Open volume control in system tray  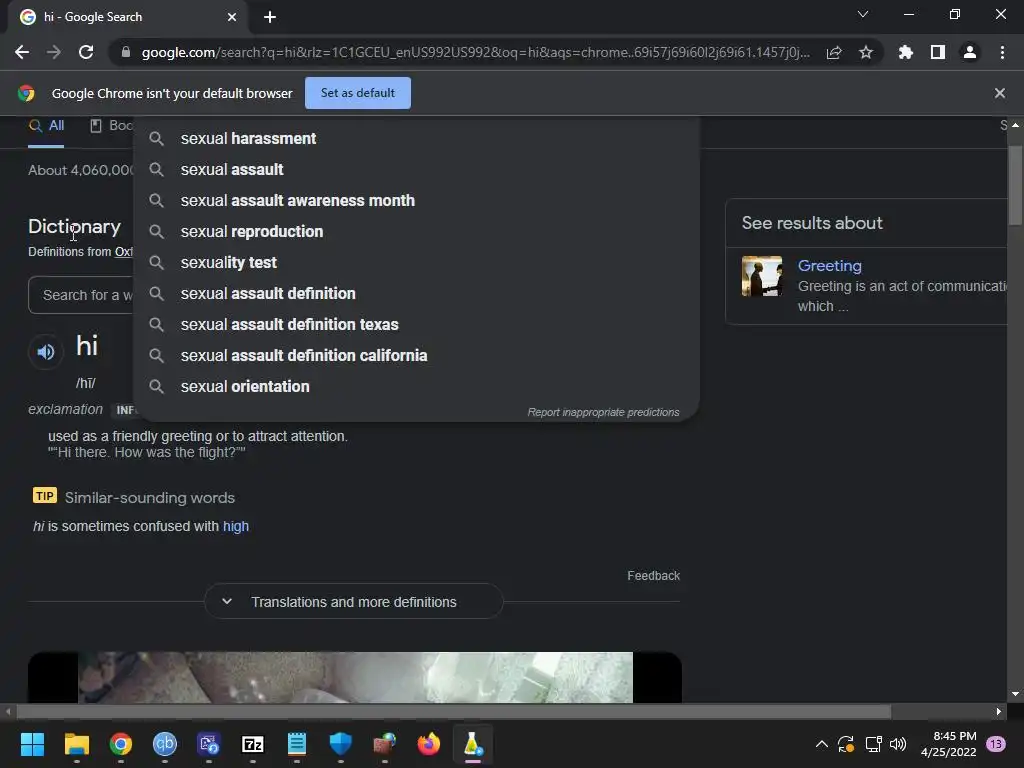898,744
